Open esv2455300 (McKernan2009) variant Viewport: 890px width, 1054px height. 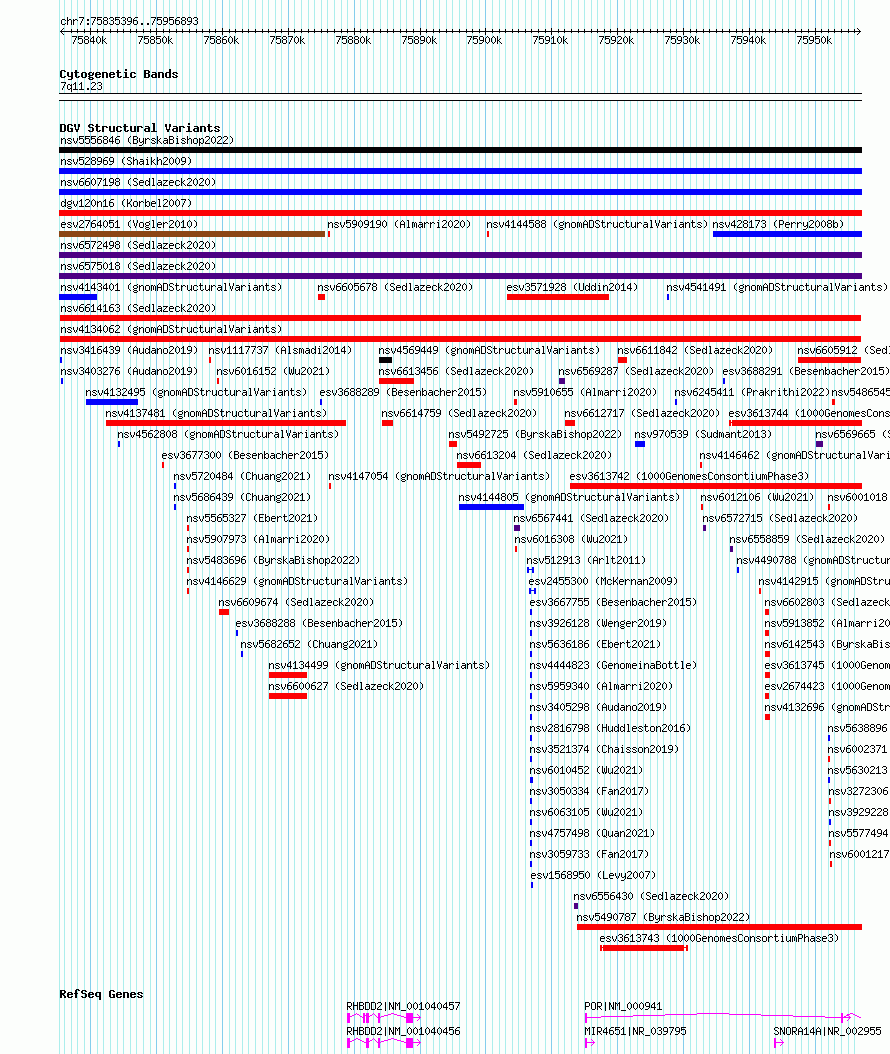603,581
